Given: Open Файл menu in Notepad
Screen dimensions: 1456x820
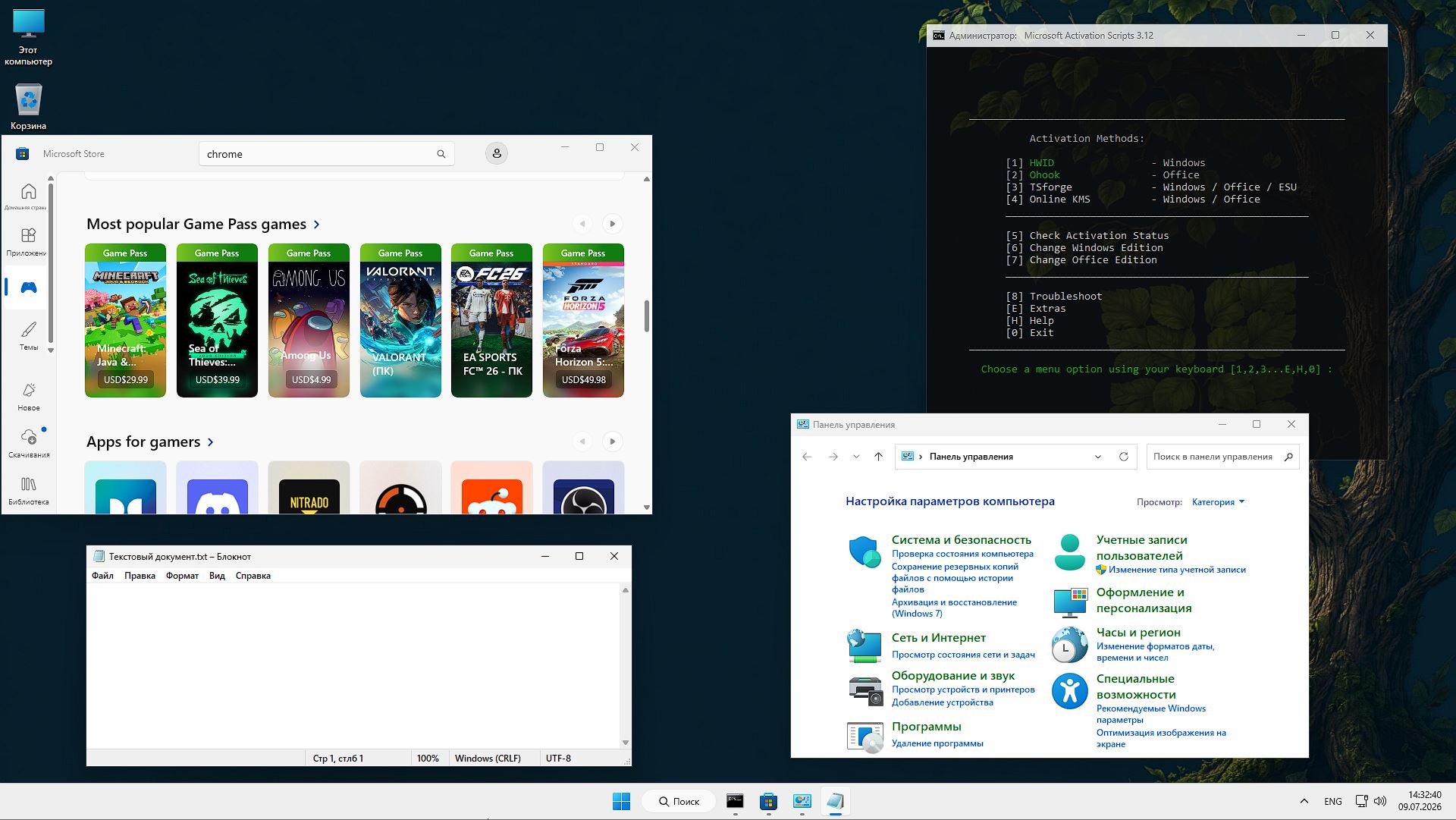Looking at the screenshot, I should coord(102,576).
